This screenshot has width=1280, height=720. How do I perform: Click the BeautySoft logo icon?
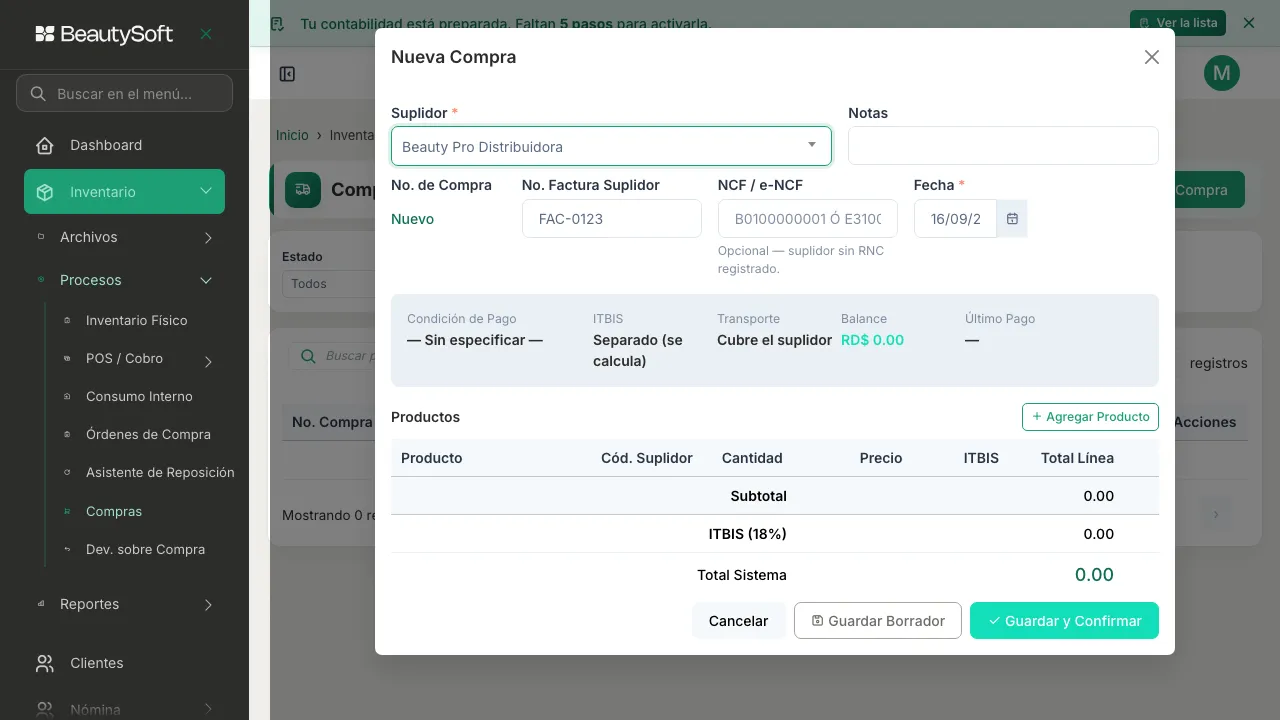pos(45,34)
